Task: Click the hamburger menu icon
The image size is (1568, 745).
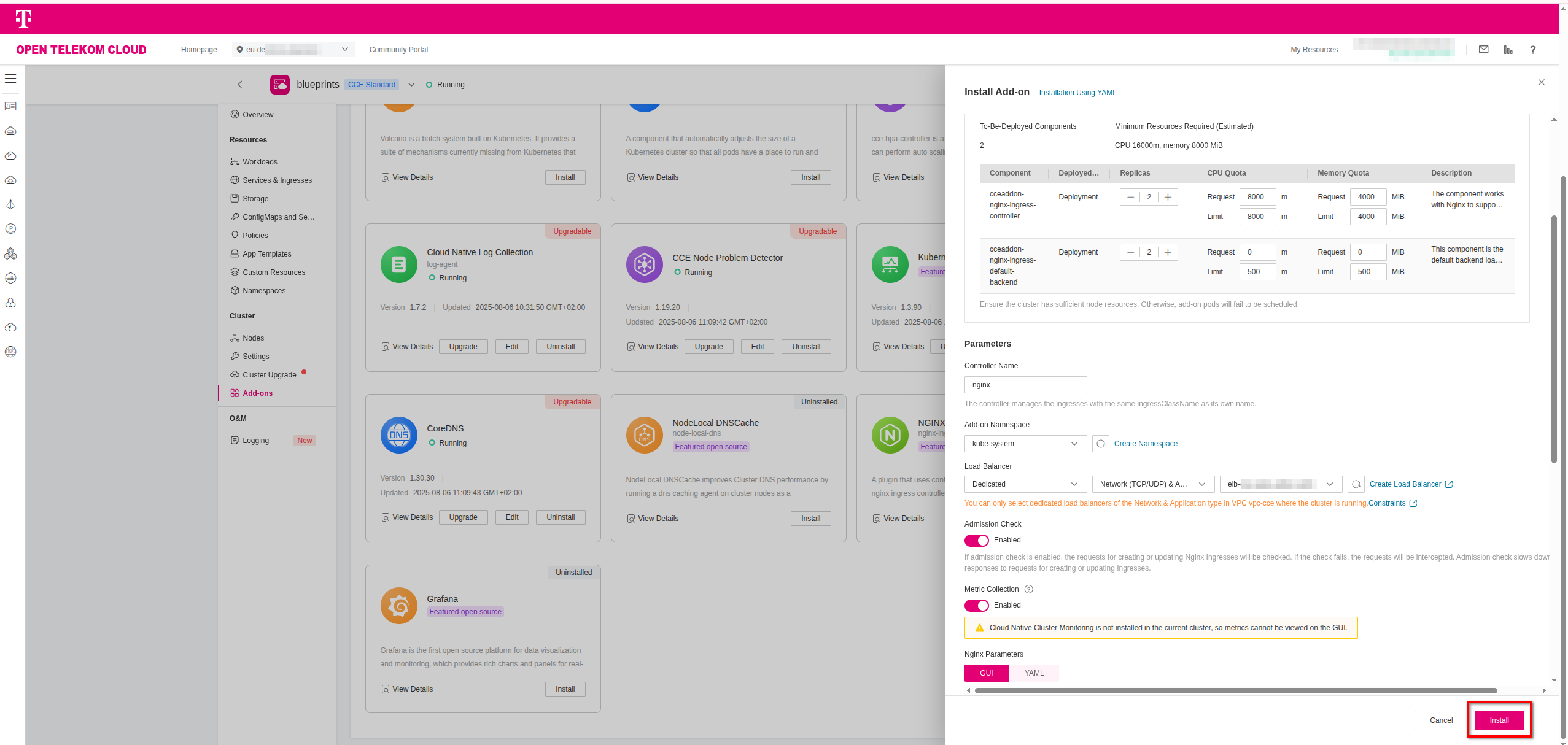Action: coord(10,79)
